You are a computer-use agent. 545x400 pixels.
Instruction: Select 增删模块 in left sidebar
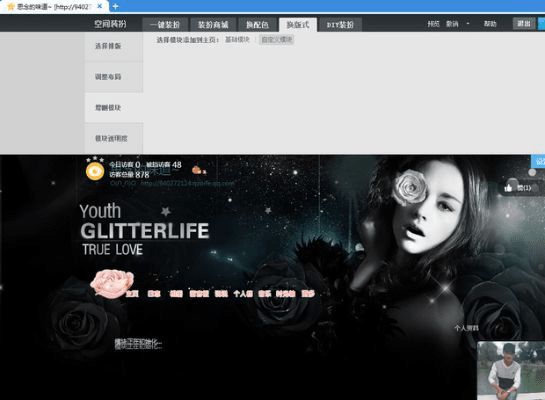(x=114, y=108)
